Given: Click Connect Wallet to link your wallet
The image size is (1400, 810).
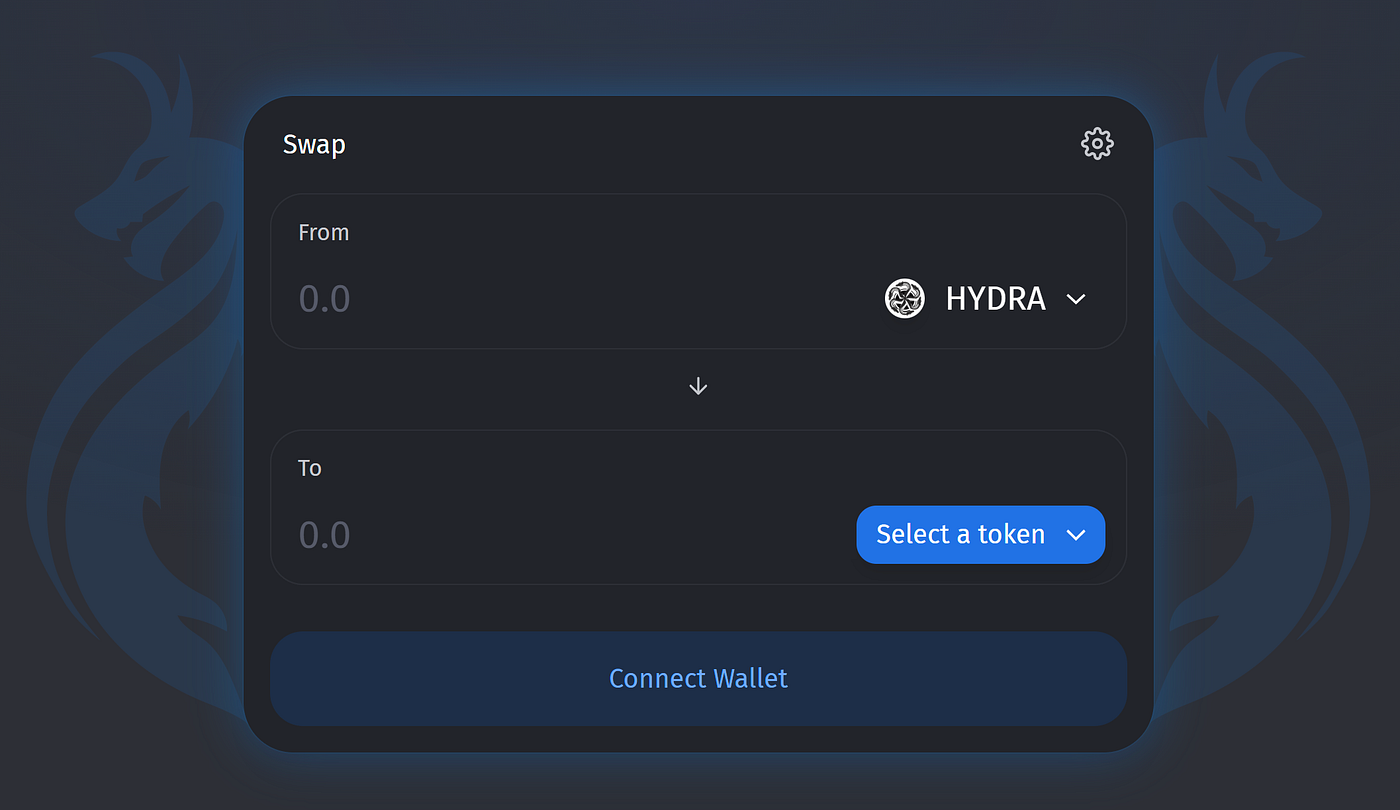Looking at the screenshot, I should pyautogui.click(x=698, y=678).
